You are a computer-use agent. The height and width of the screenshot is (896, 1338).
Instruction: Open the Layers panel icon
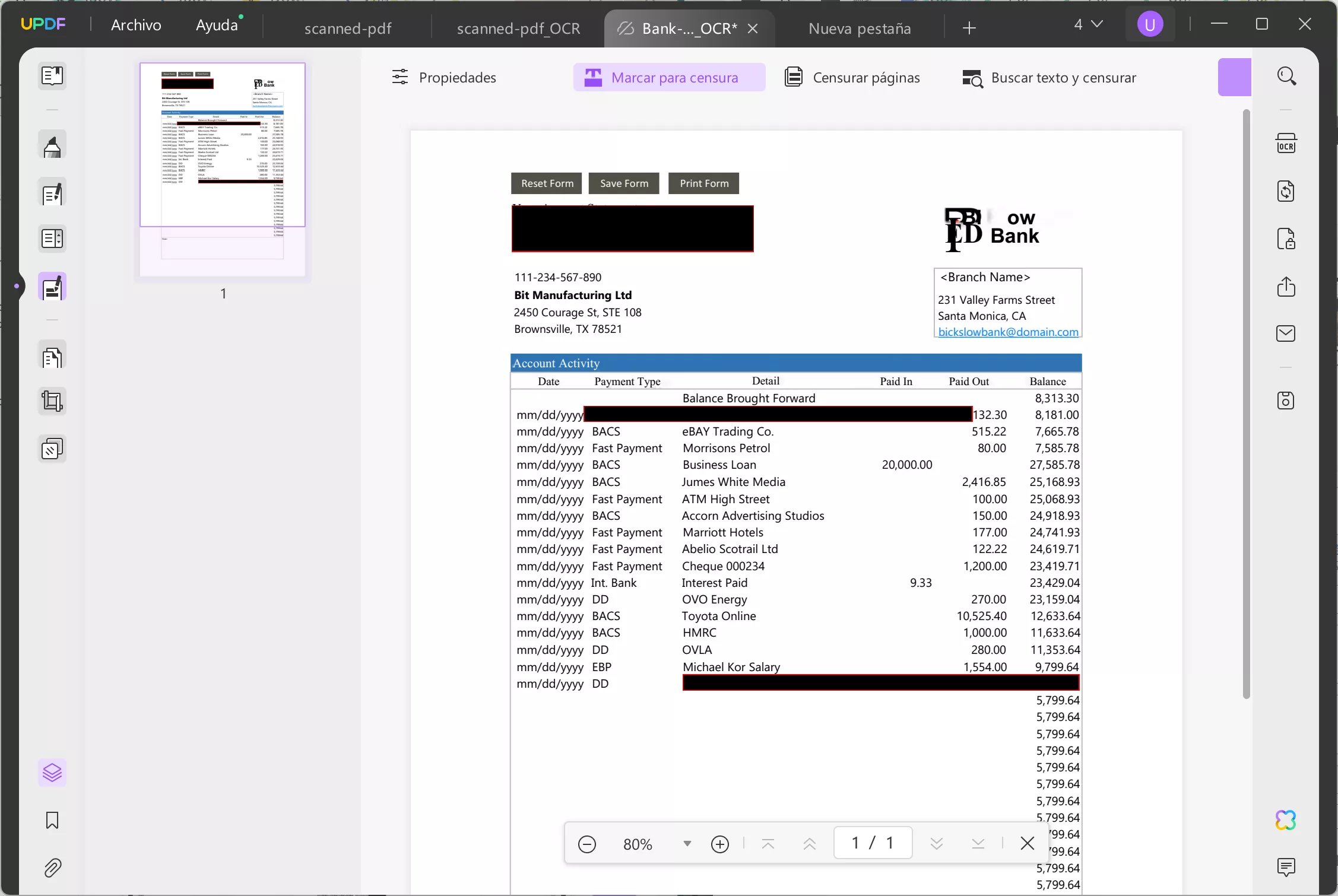[x=52, y=773]
